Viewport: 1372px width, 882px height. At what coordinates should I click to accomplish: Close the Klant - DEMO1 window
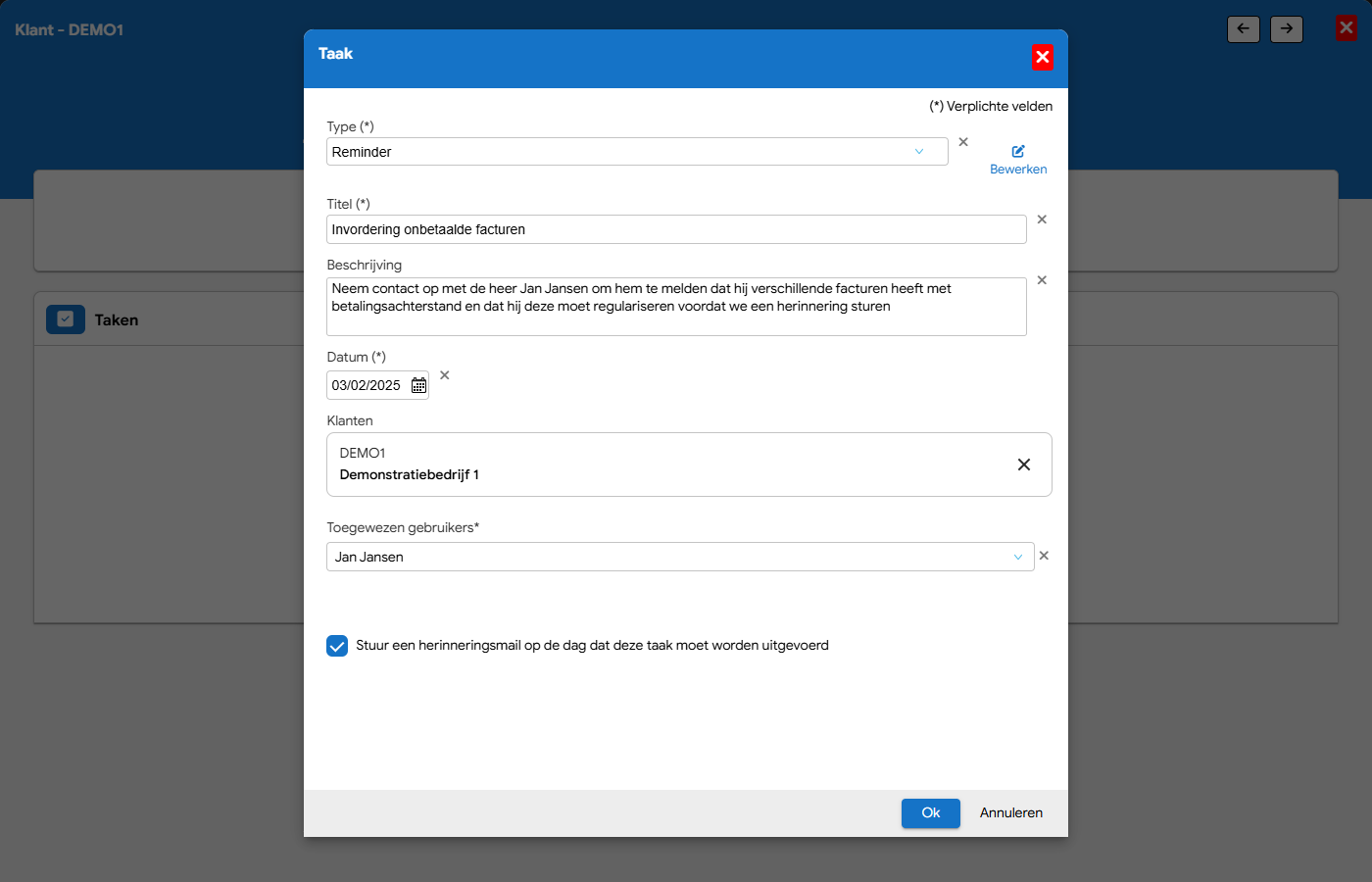click(x=1347, y=28)
